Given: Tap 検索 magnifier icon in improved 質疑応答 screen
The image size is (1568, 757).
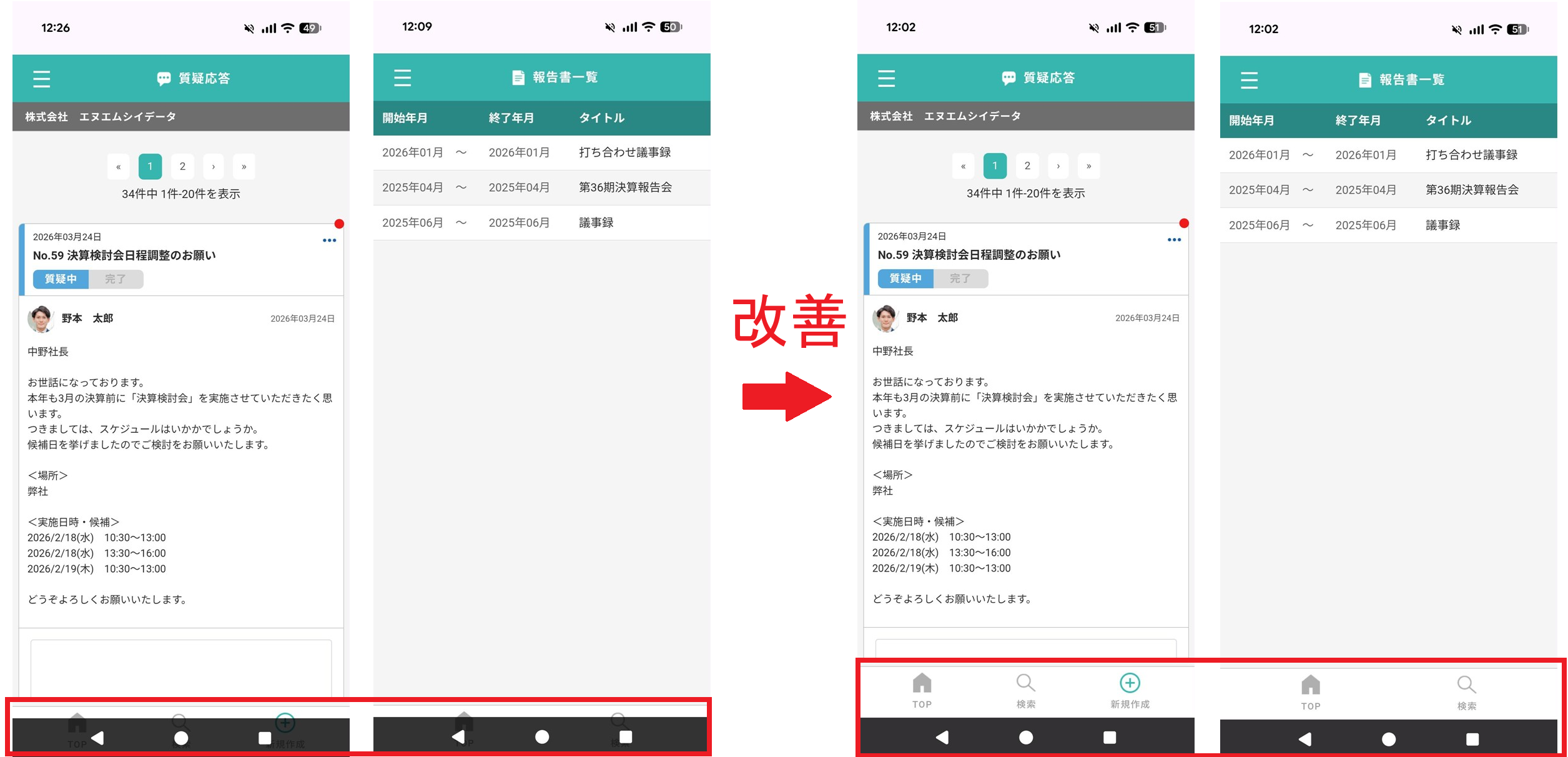Looking at the screenshot, I should coord(1025,683).
